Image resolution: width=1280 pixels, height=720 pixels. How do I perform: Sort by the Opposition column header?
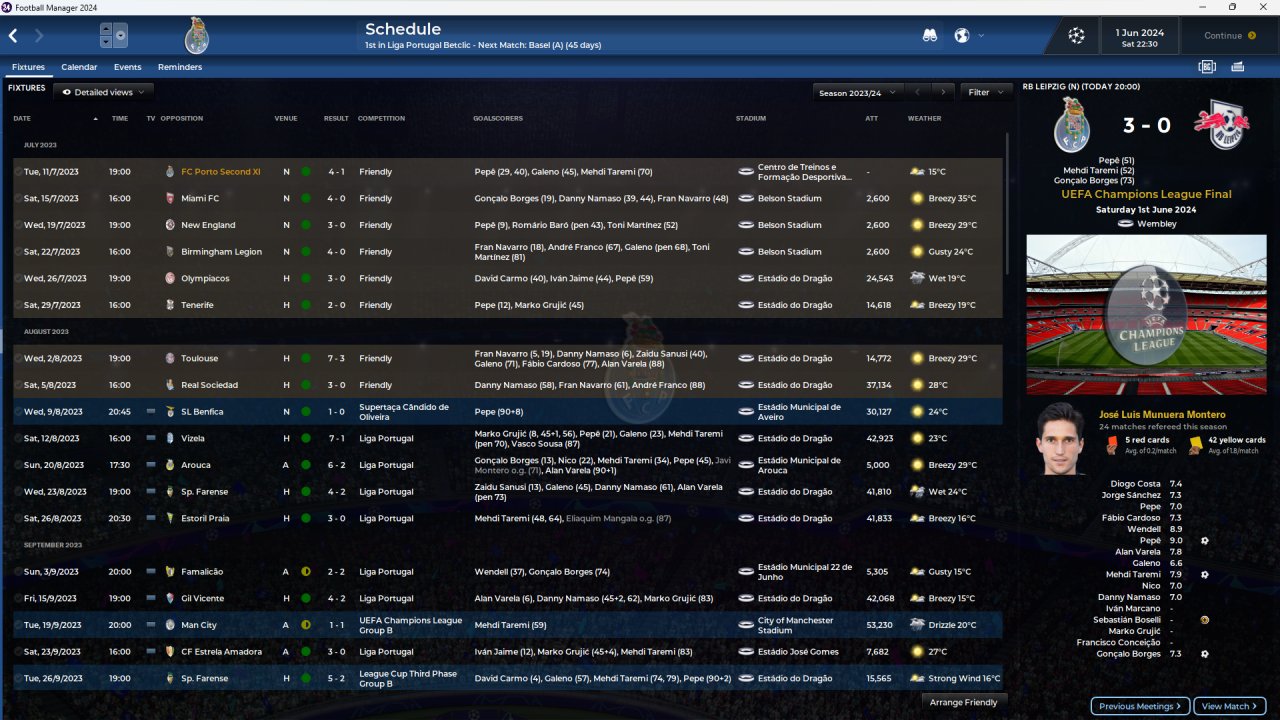(182, 118)
